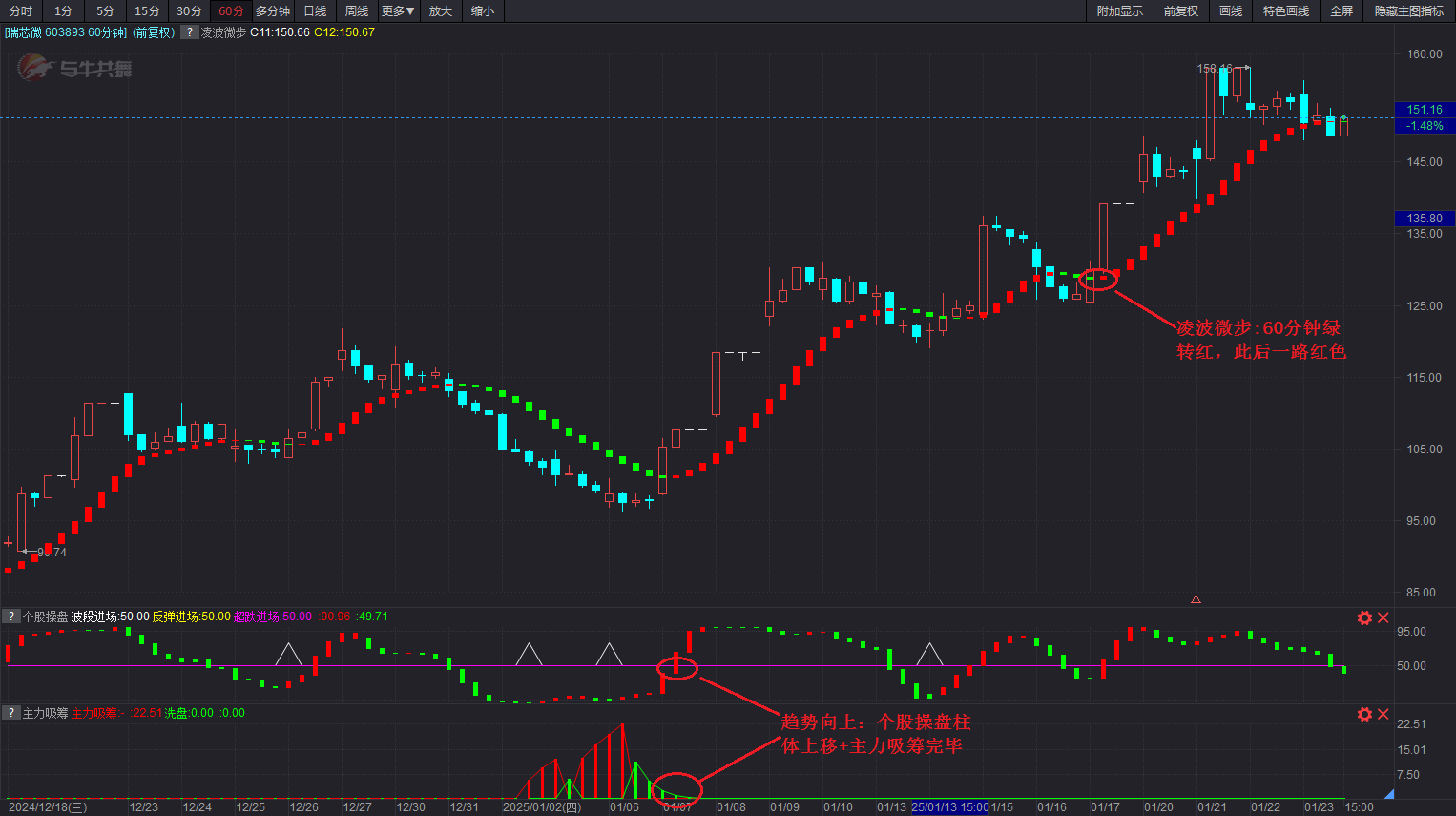This screenshot has width=1456, height=816.
Task: Open the 多分钟 multi-minute view
Action: [273, 11]
